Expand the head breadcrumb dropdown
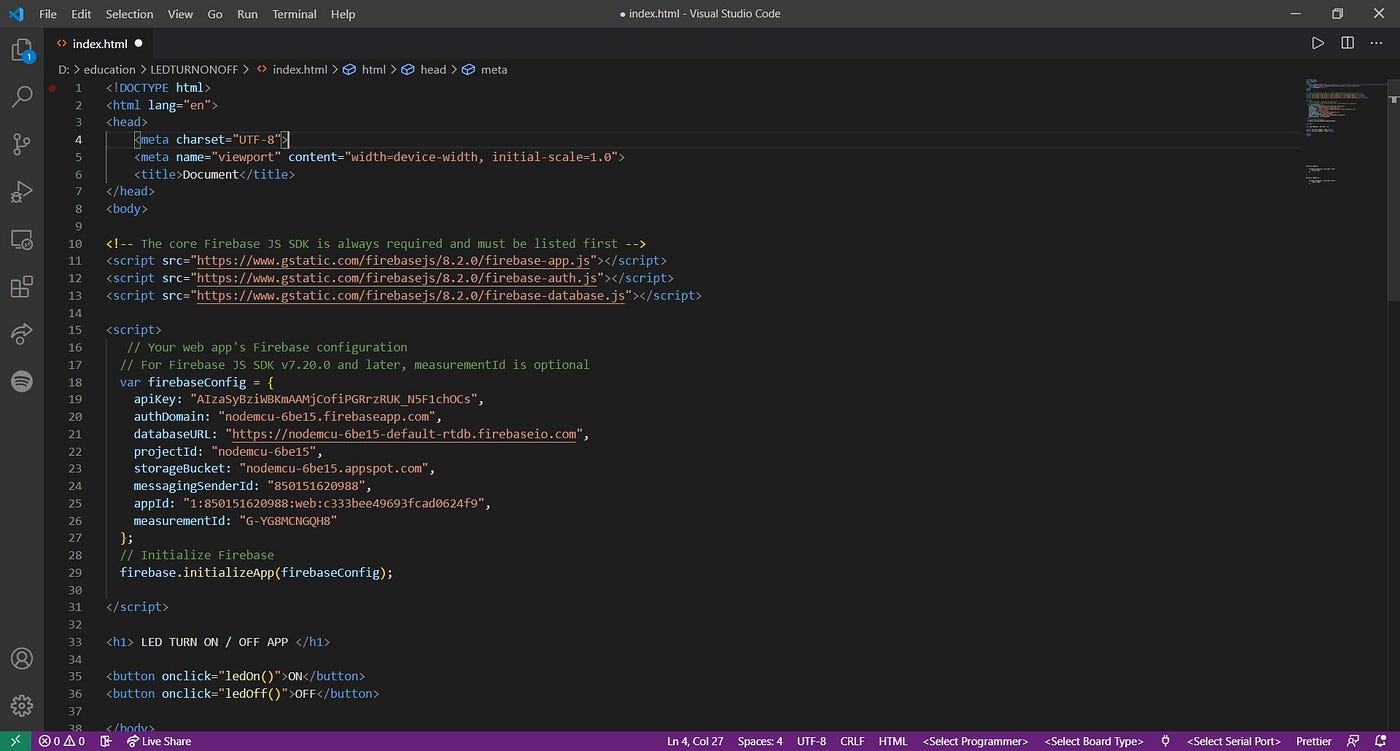Image resolution: width=1400 pixels, height=751 pixels. [x=433, y=69]
